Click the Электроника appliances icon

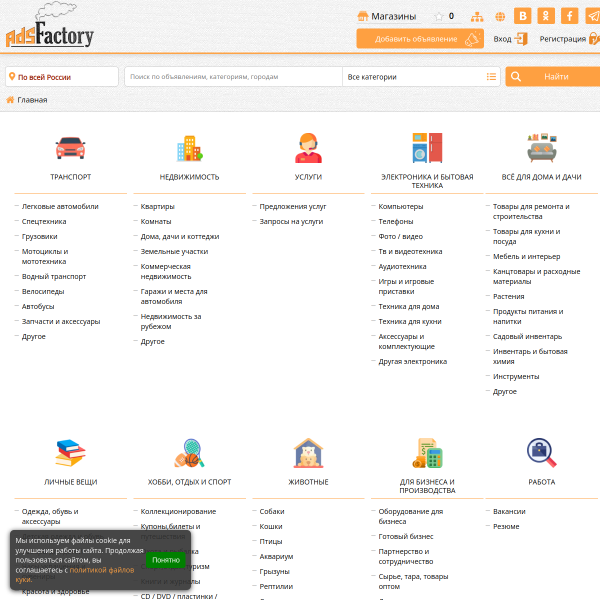tap(427, 148)
